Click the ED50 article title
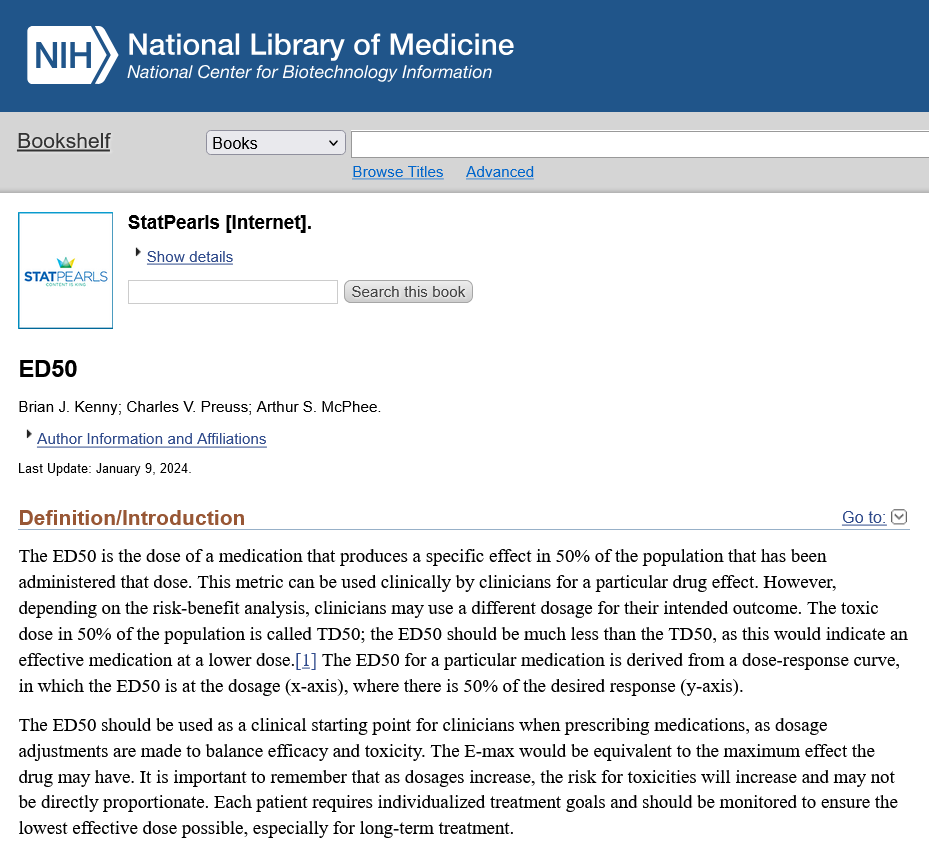 [48, 368]
